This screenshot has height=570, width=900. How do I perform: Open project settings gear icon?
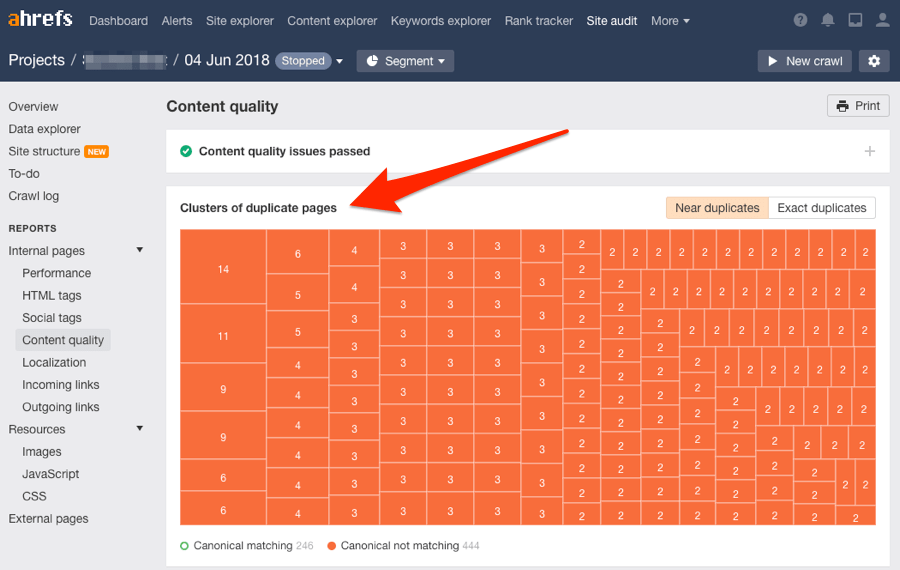point(874,61)
